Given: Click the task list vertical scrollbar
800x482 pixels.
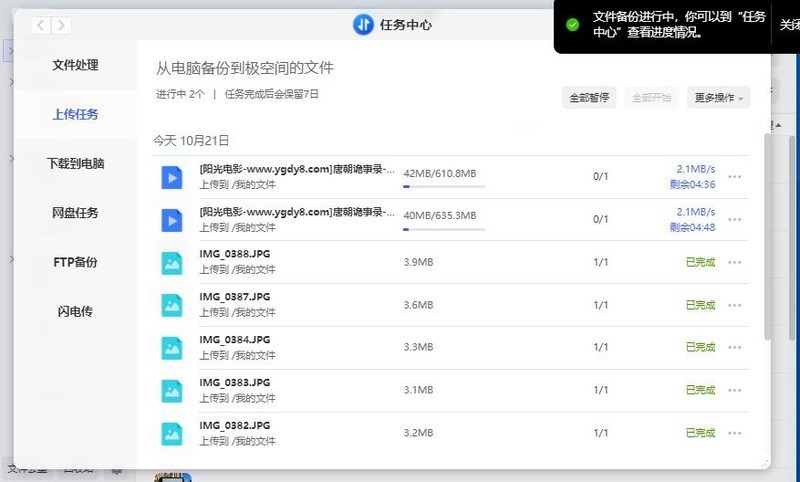Looking at the screenshot, I should pos(767,237).
